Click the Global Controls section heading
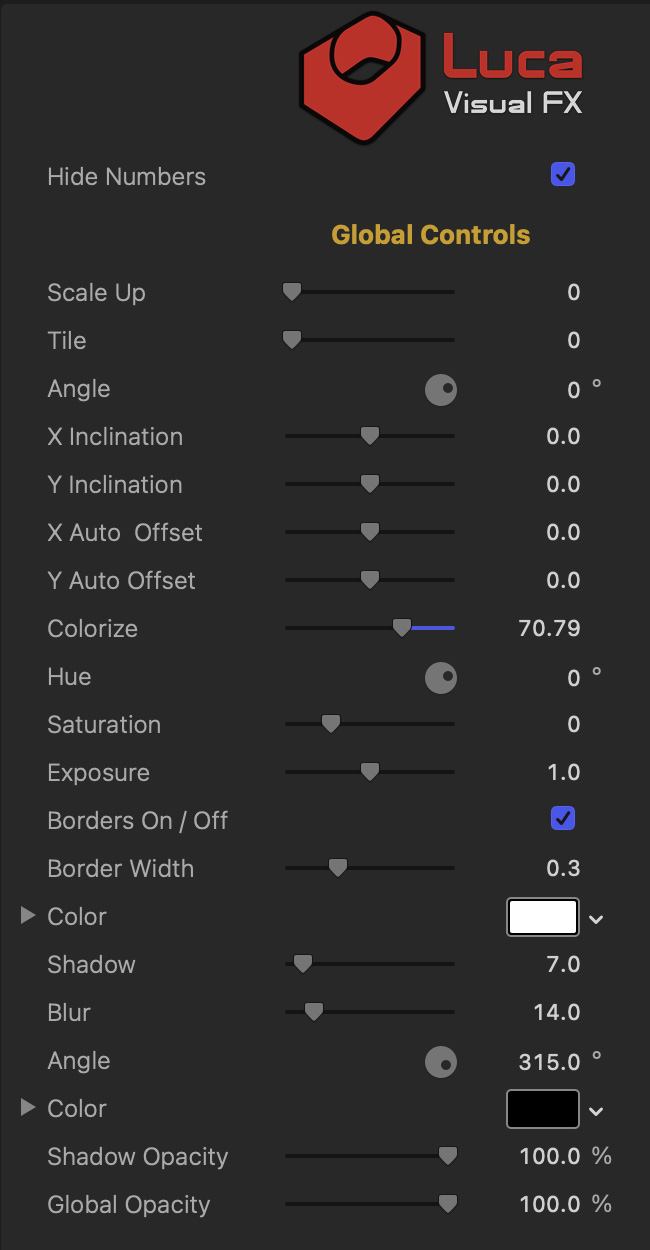The height and width of the screenshot is (1250, 650). click(431, 235)
